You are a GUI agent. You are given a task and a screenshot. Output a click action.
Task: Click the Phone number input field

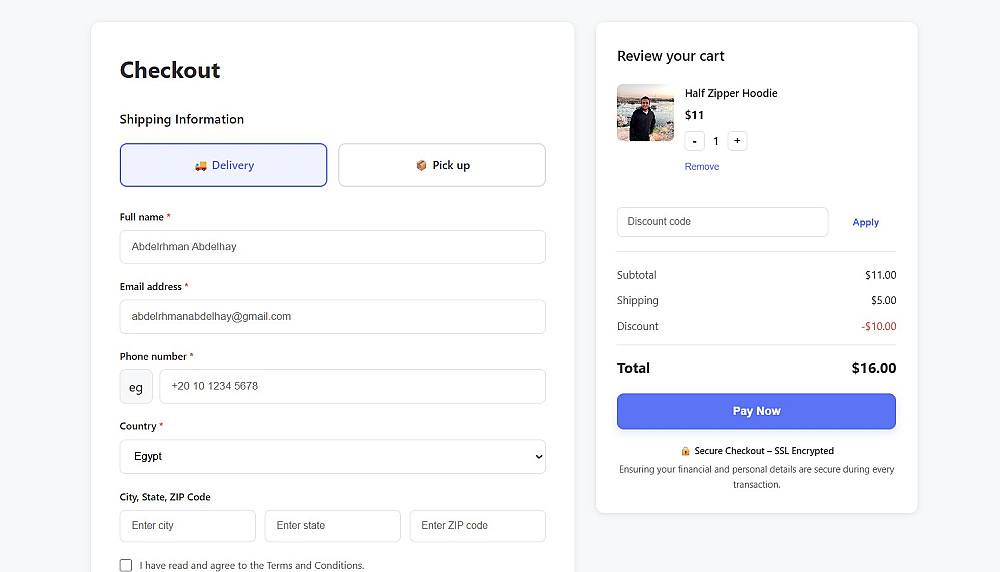point(352,386)
